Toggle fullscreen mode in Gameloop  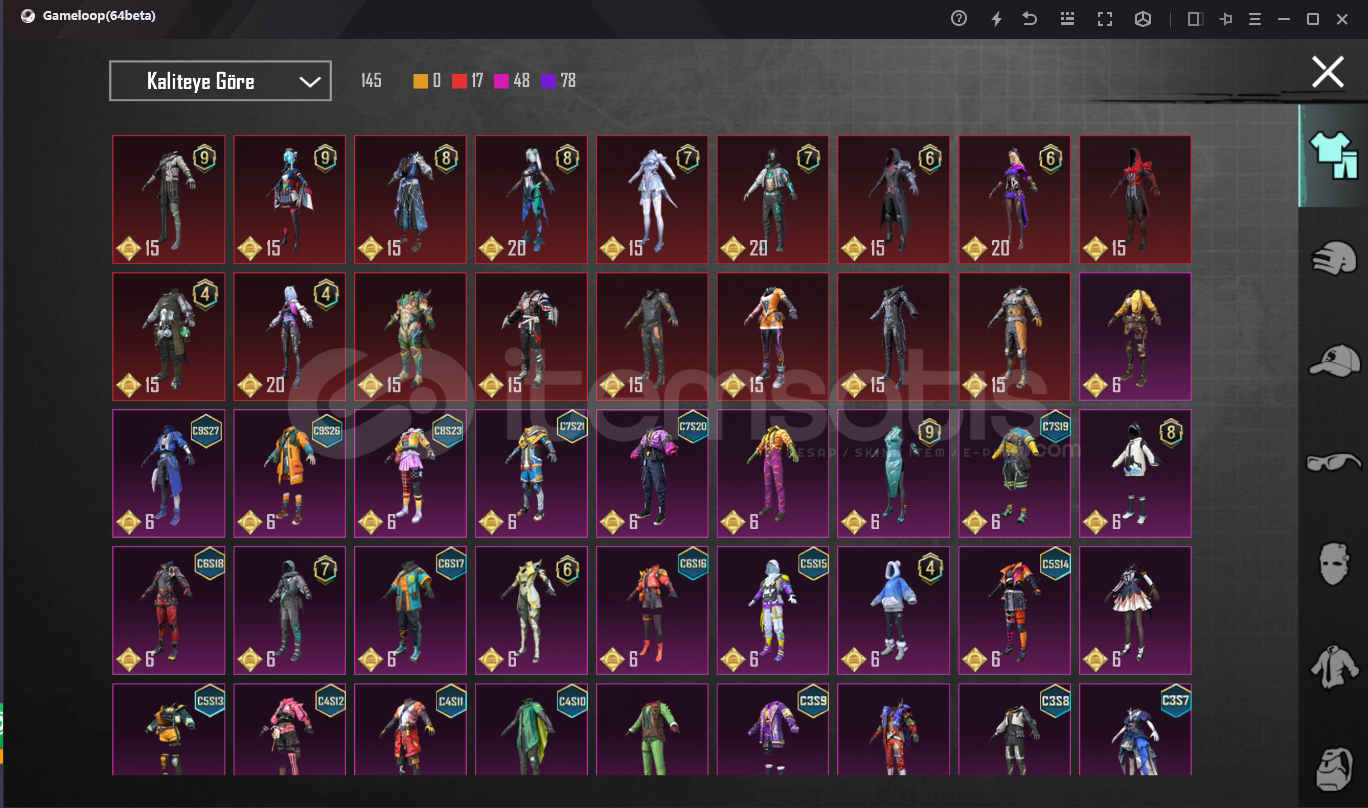1105,19
